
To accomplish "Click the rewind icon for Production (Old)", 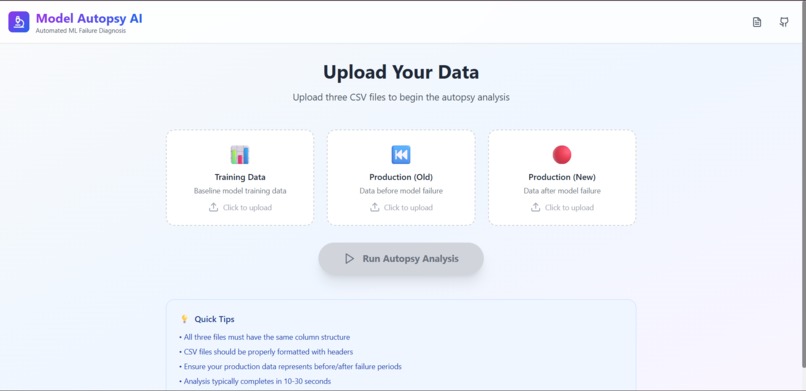I will pos(401,155).
